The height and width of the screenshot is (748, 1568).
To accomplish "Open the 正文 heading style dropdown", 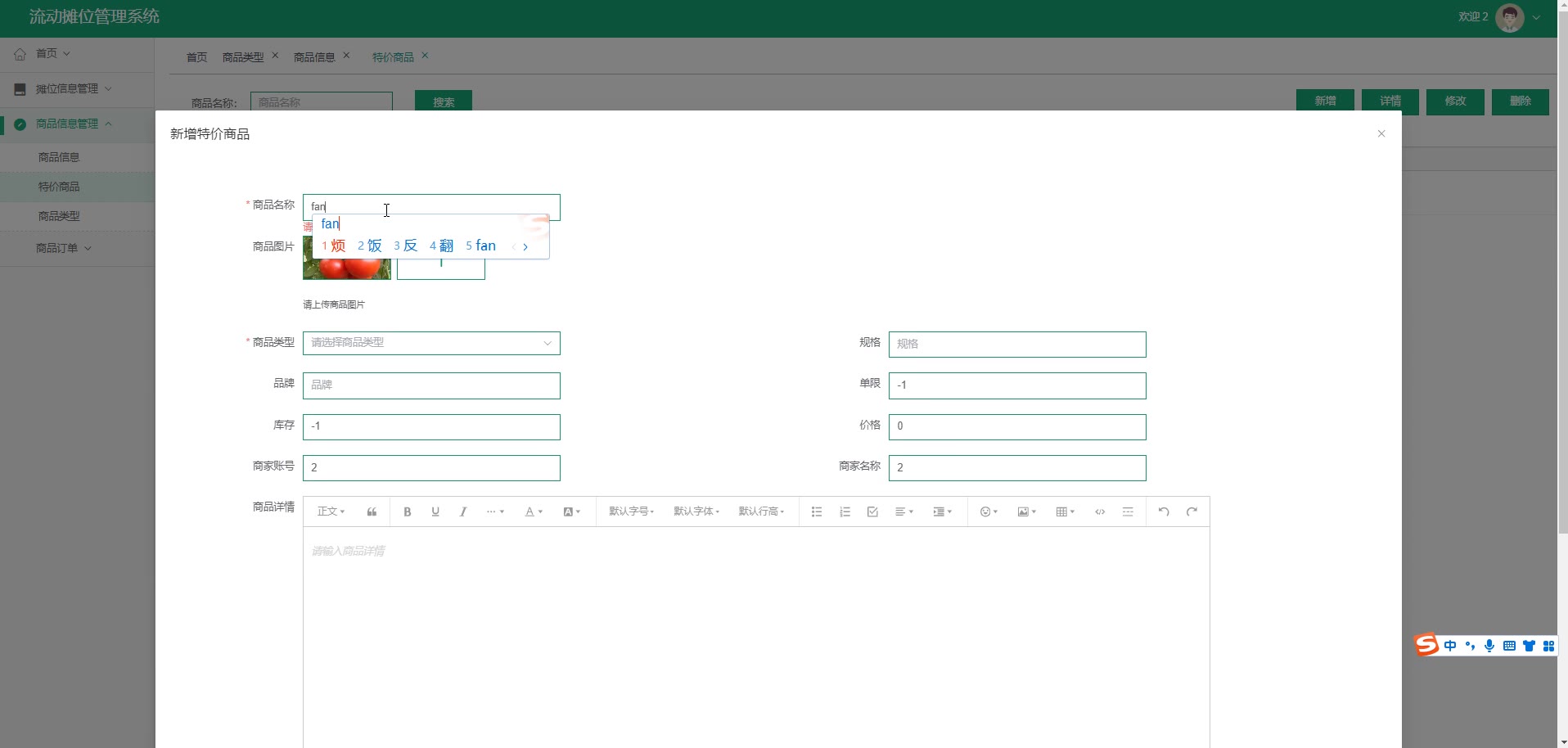I will (x=331, y=511).
